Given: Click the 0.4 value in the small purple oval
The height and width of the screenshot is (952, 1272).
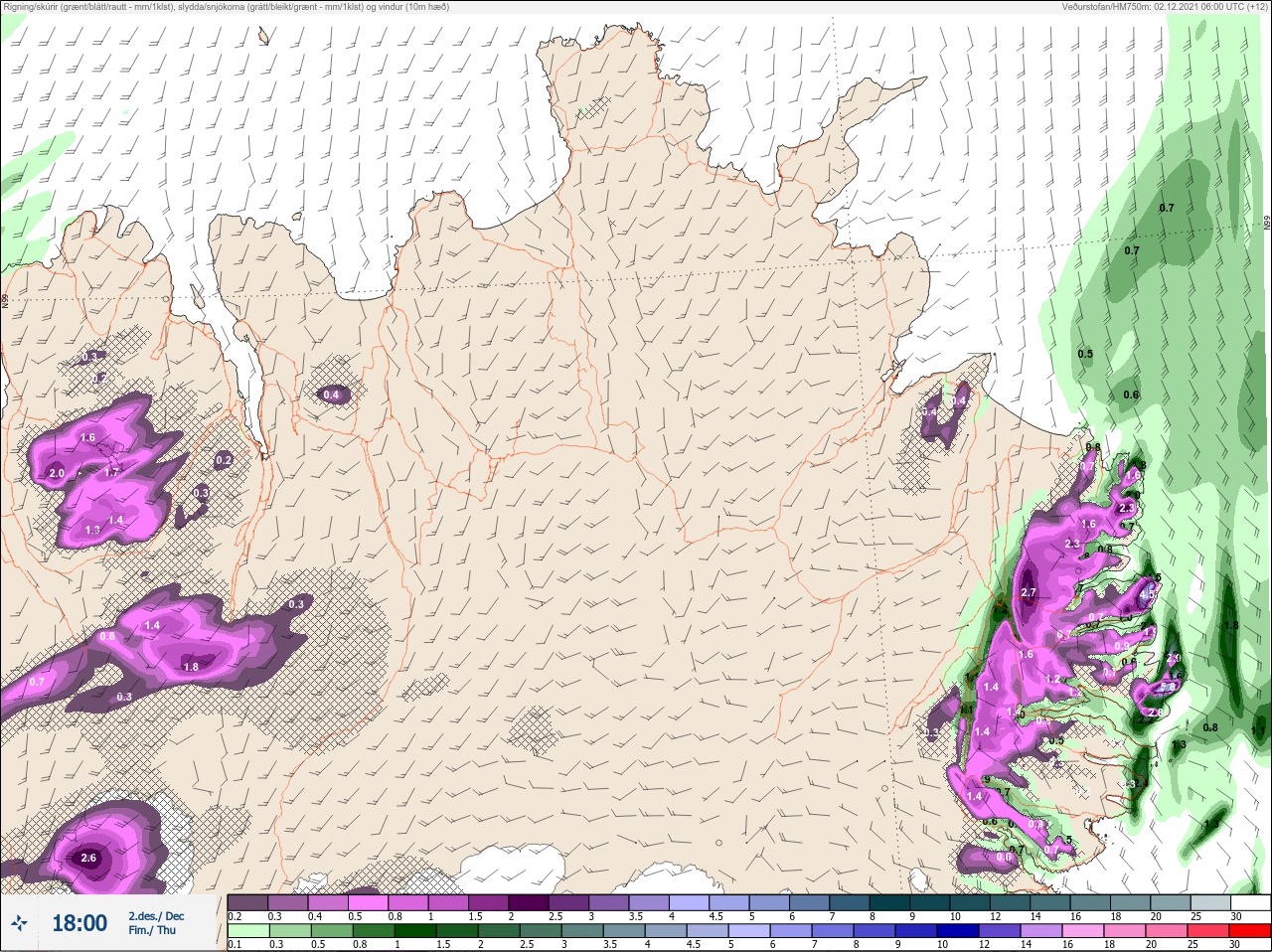Looking at the screenshot, I should click(x=332, y=395).
